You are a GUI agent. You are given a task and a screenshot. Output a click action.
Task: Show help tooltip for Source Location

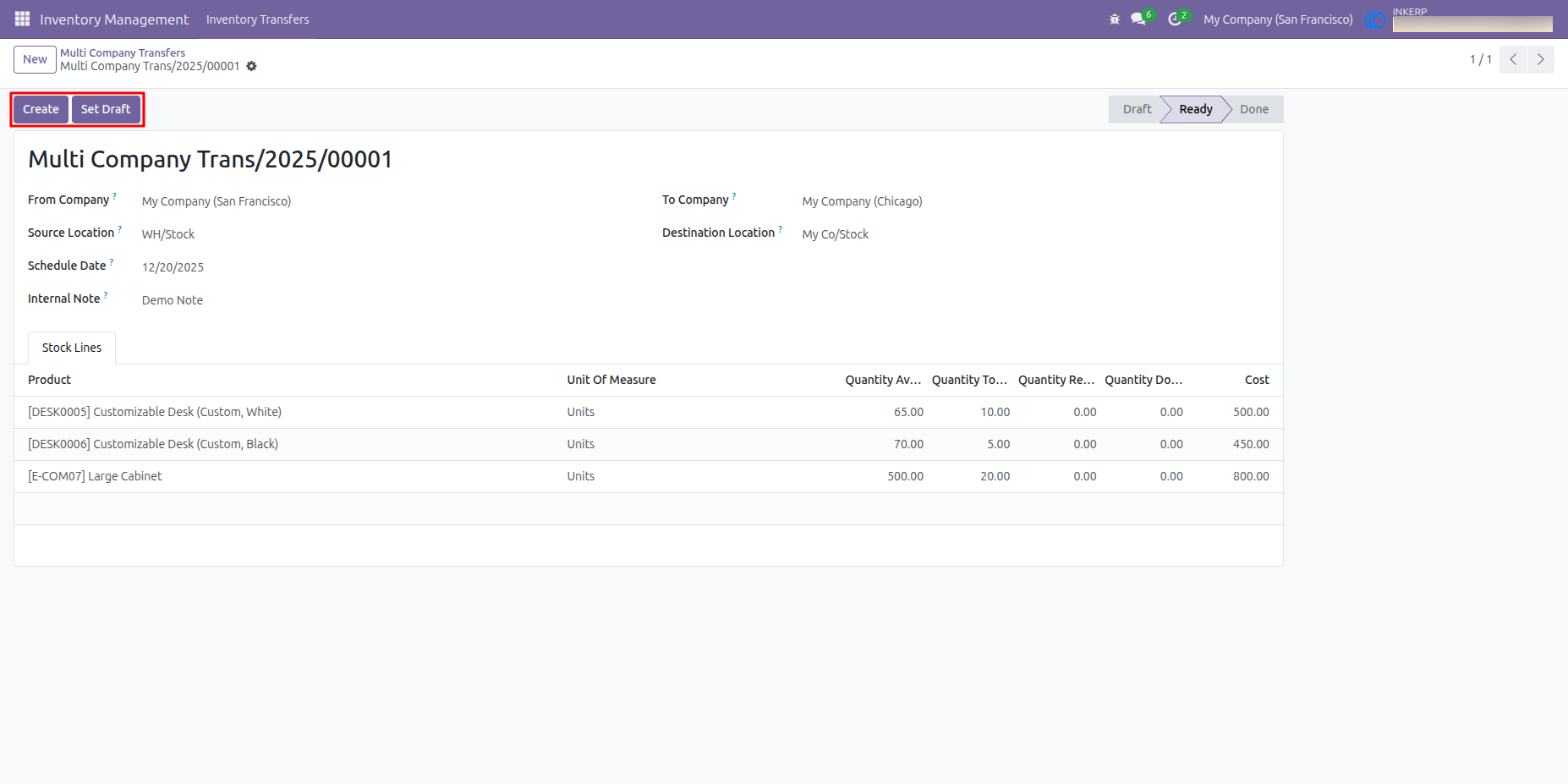[120, 228]
